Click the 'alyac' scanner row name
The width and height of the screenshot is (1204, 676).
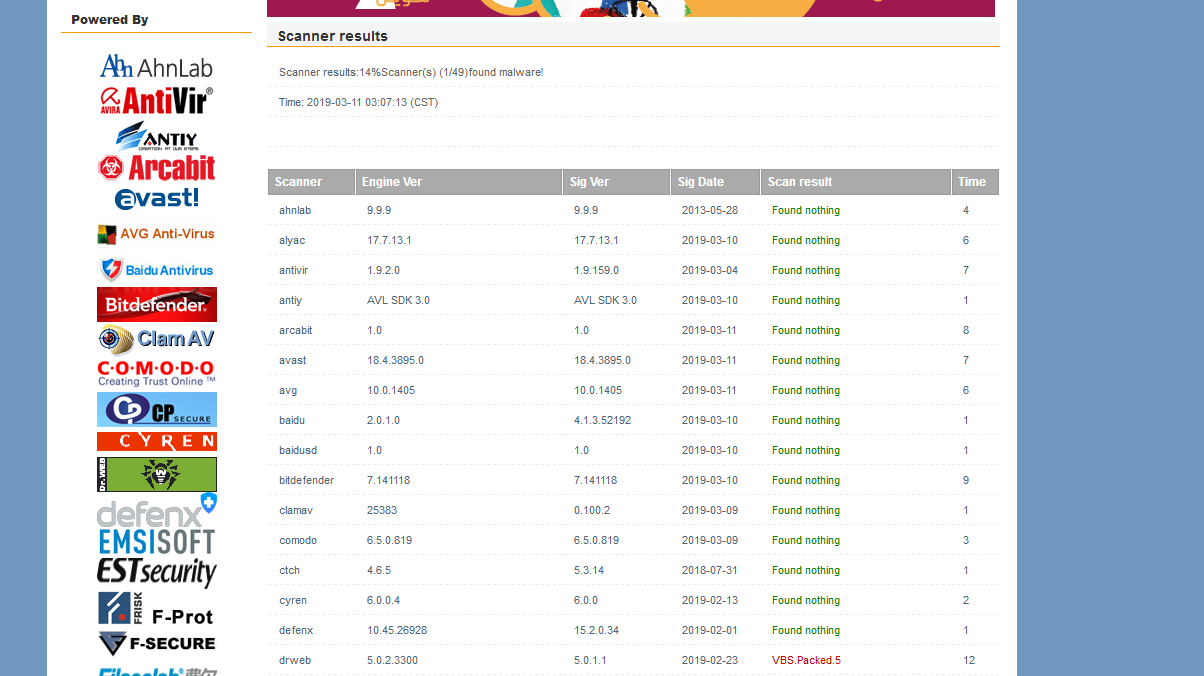(292, 240)
